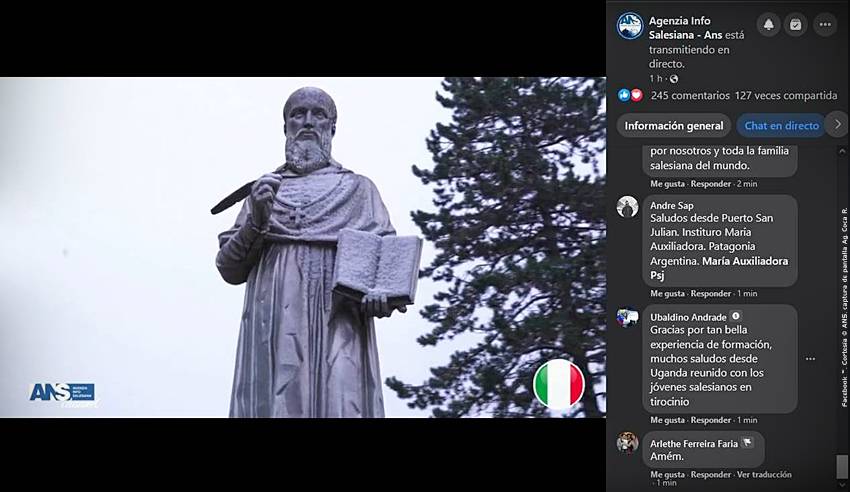Open Ubaldino Andrade's profile name link
Screen dimensions: 850x492
tap(688, 317)
